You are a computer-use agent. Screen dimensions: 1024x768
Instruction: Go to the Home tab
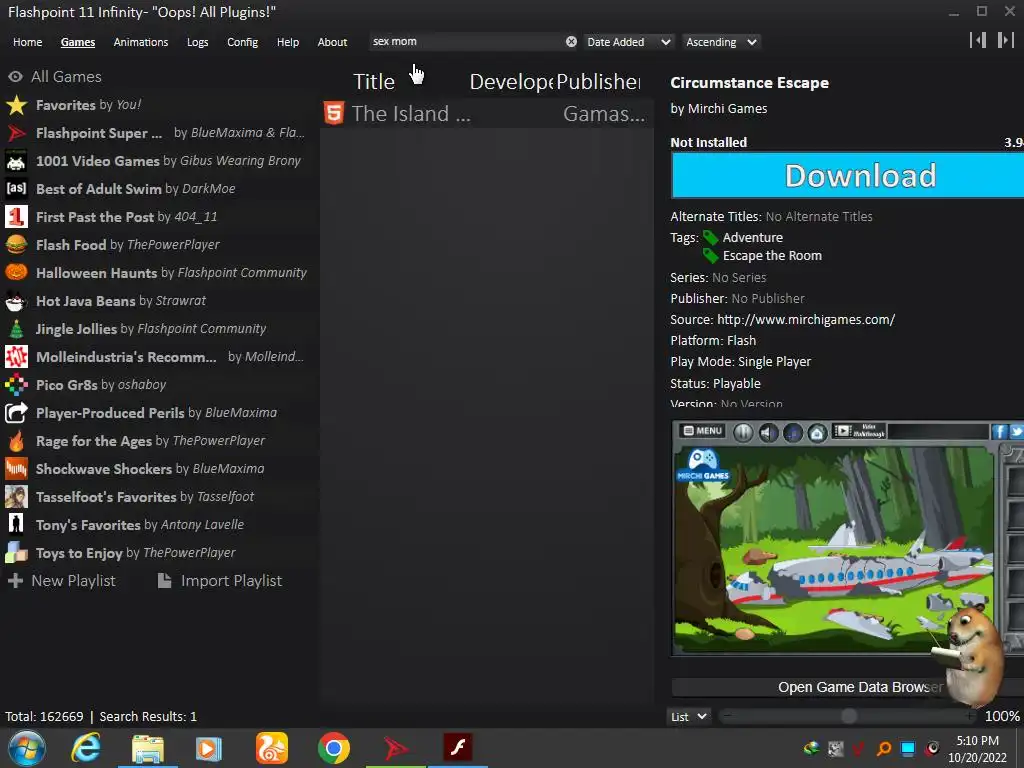[27, 42]
